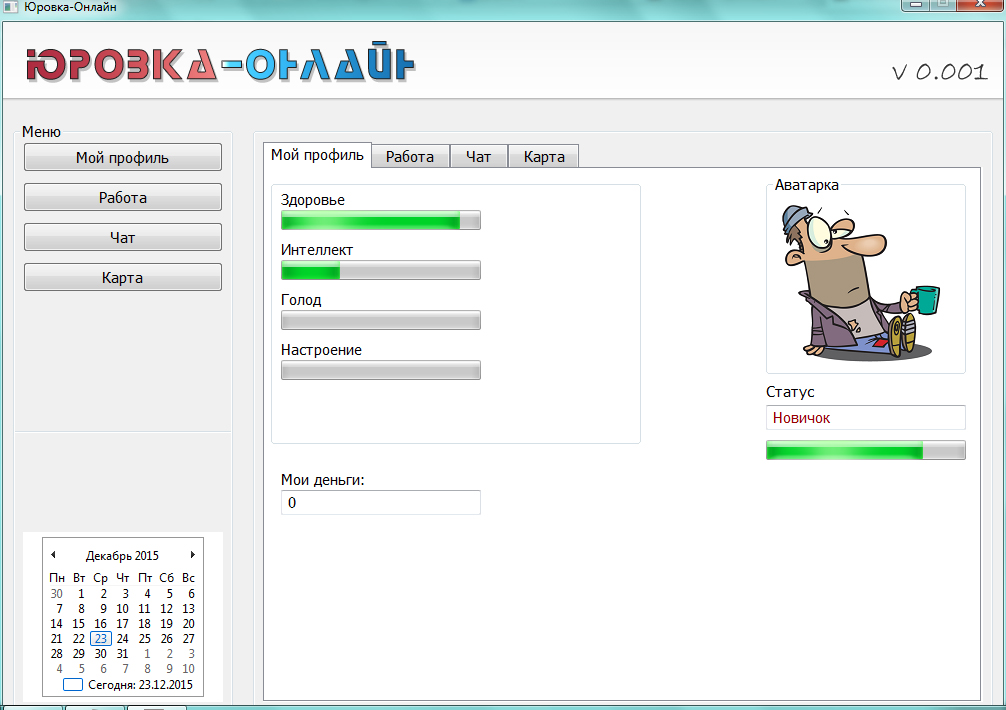Click the Декабрь 2015 calendar header

tap(122, 556)
